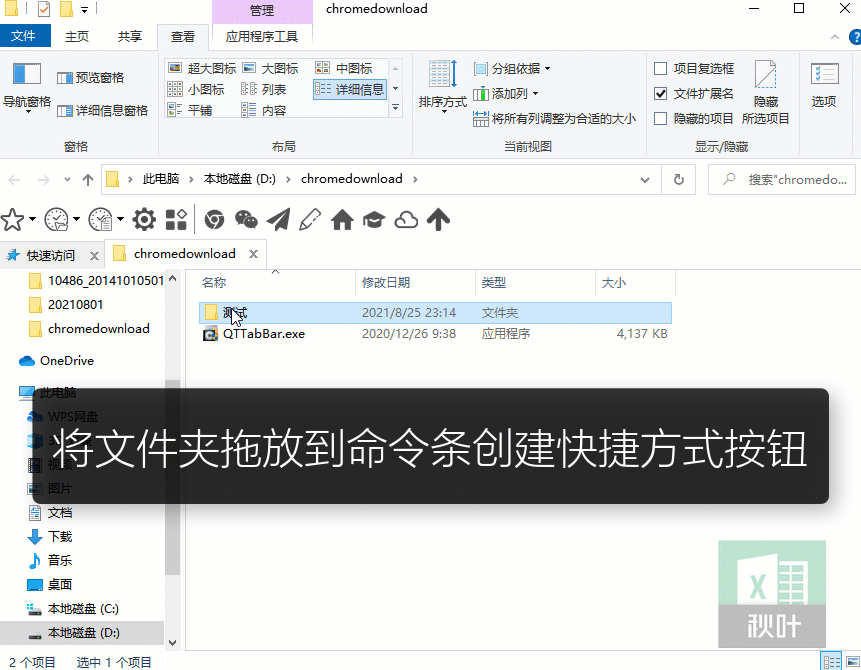The height and width of the screenshot is (670, 861).
Task: Click 本地磁盘 (D:) in the address breadcrumb
Action: (x=239, y=179)
